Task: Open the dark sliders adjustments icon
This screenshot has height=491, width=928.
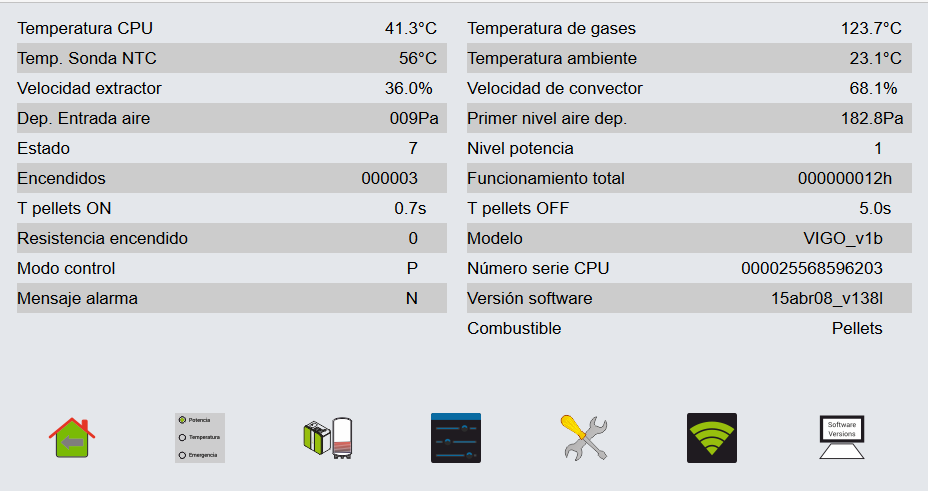Action: tap(456, 438)
